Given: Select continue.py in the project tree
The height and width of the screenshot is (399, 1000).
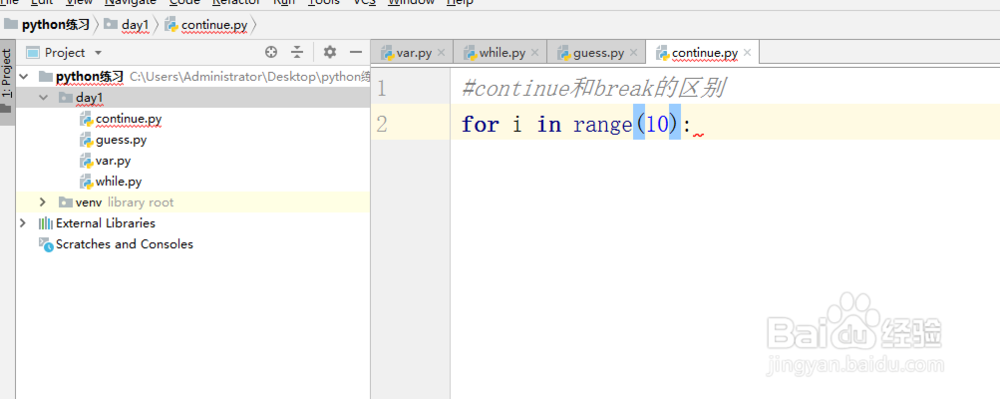Looking at the screenshot, I should coord(128,119).
